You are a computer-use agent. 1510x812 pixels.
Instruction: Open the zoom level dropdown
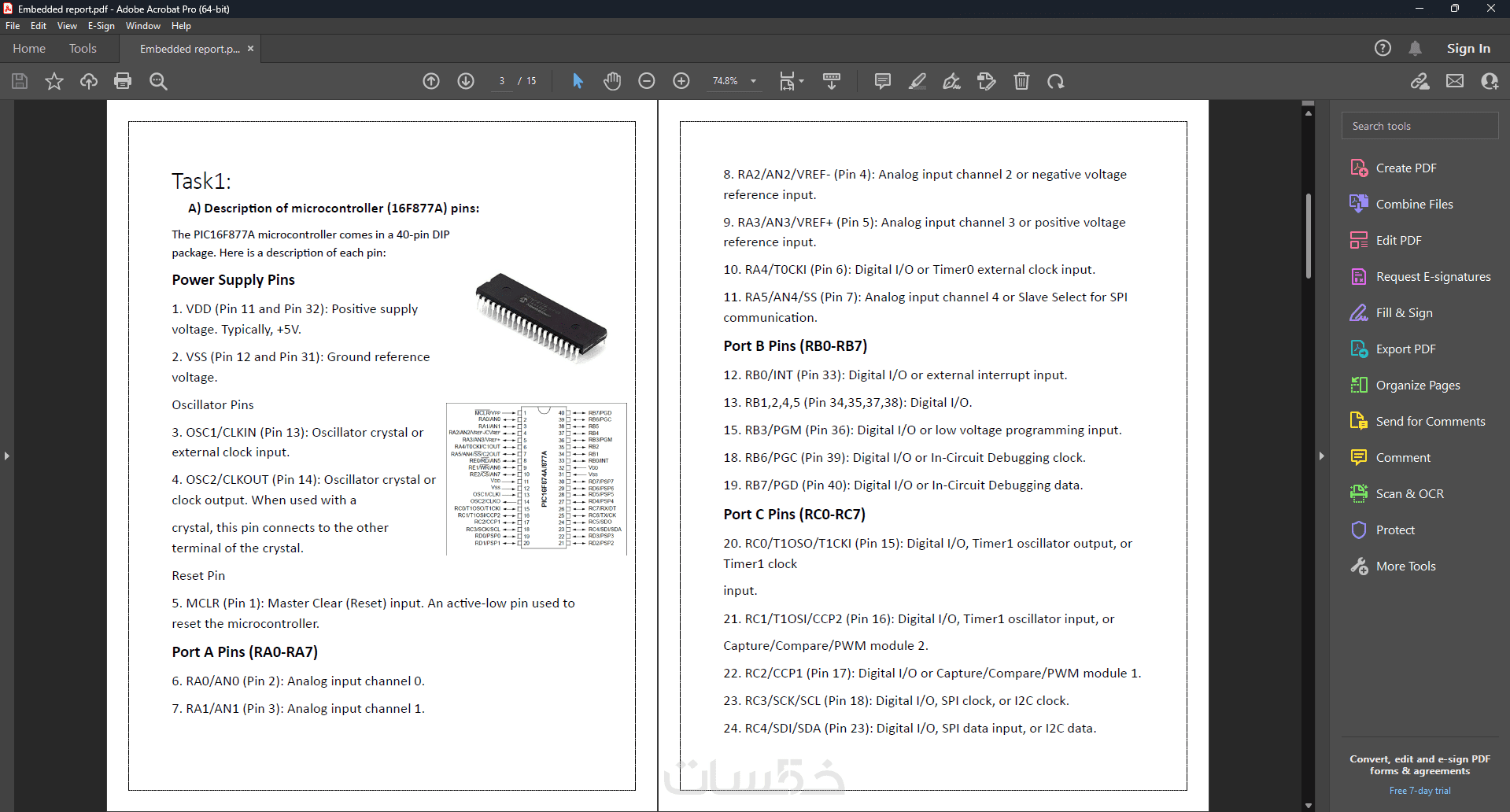[x=753, y=81]
